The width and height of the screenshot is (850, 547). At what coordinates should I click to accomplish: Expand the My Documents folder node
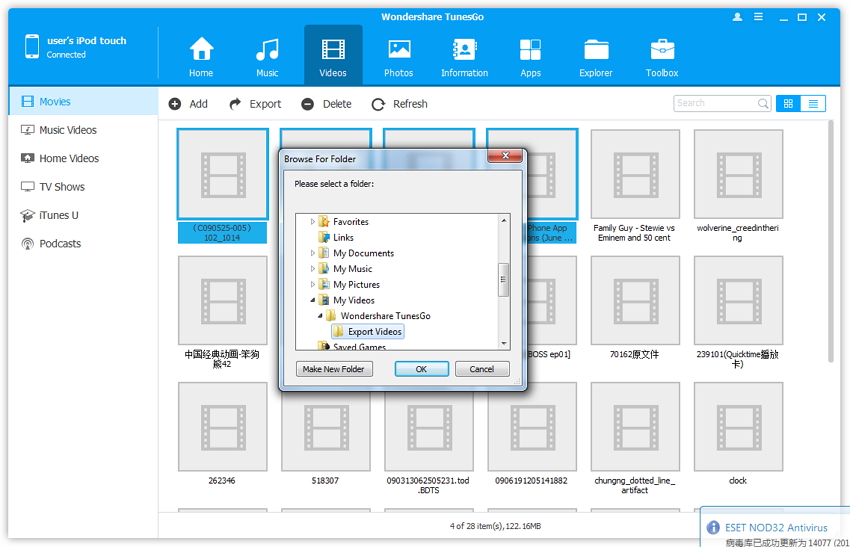click(312, 254)
